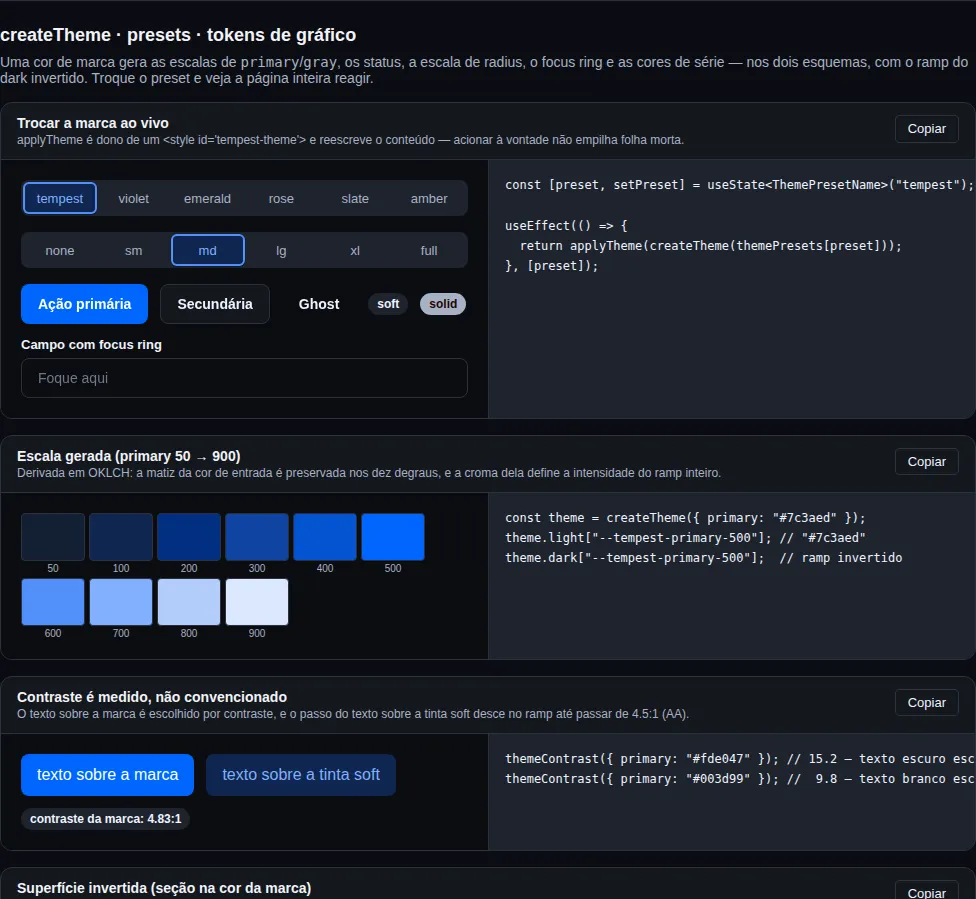Click the 'contraste da marca: 4.83:1' badge
Image resolution: width=976 pixels, height=899 pixels.
click(105, 819)
